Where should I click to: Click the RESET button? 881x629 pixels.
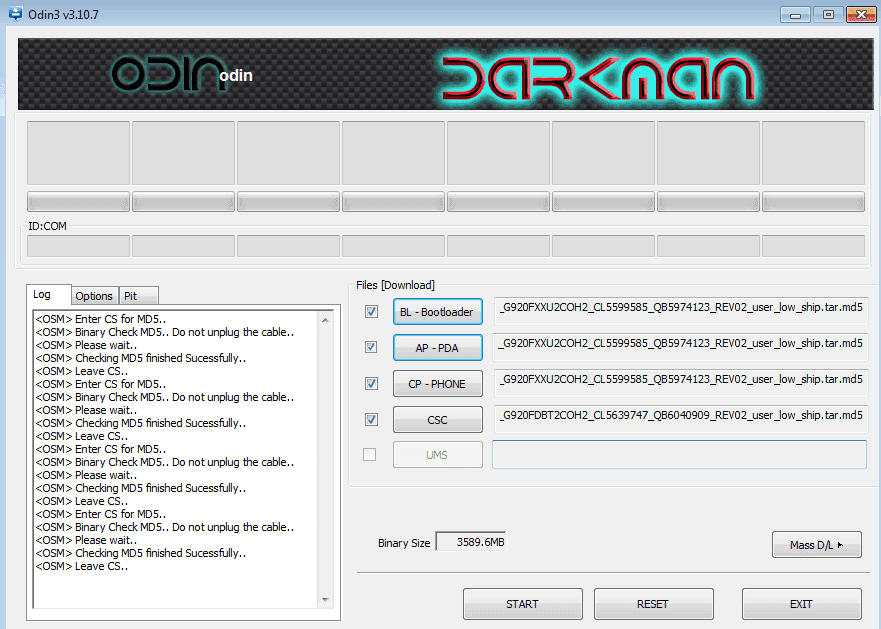[x=653, y=604]
